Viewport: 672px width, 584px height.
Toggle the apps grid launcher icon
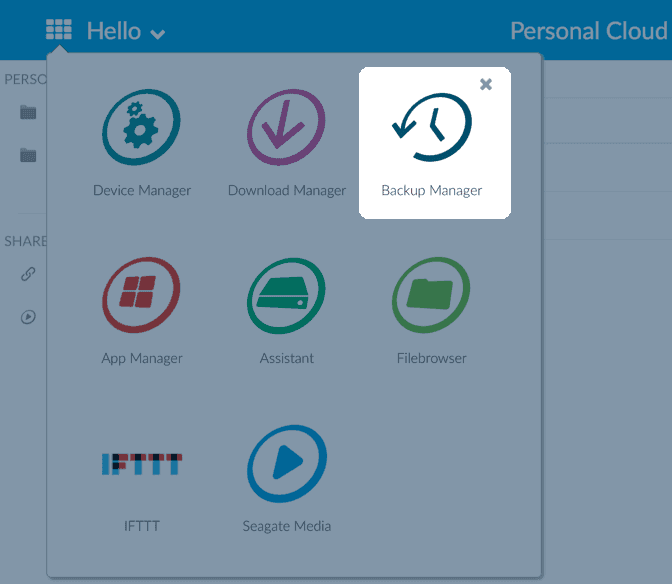click(59, 31)
